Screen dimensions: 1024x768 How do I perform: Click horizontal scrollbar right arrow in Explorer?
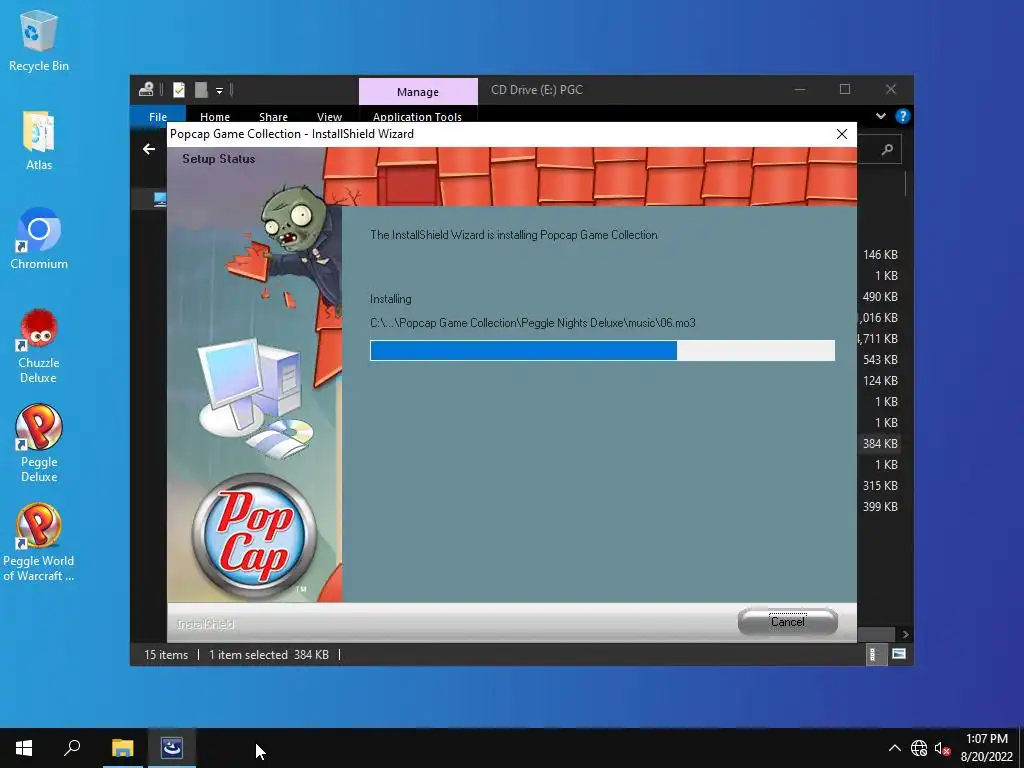(905, 634)
